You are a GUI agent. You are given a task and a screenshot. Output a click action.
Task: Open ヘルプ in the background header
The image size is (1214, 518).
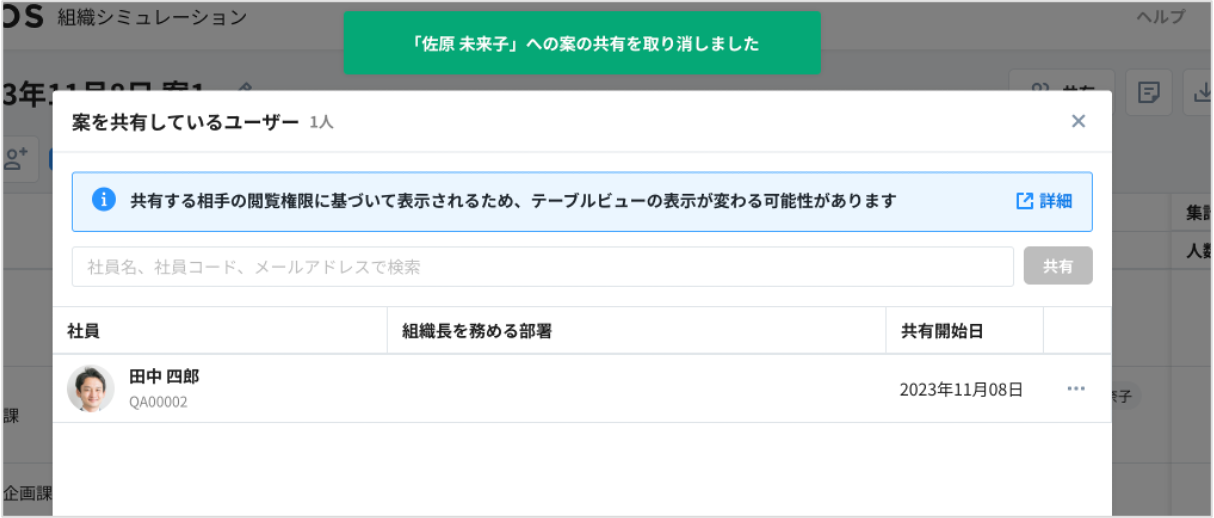1160,17
